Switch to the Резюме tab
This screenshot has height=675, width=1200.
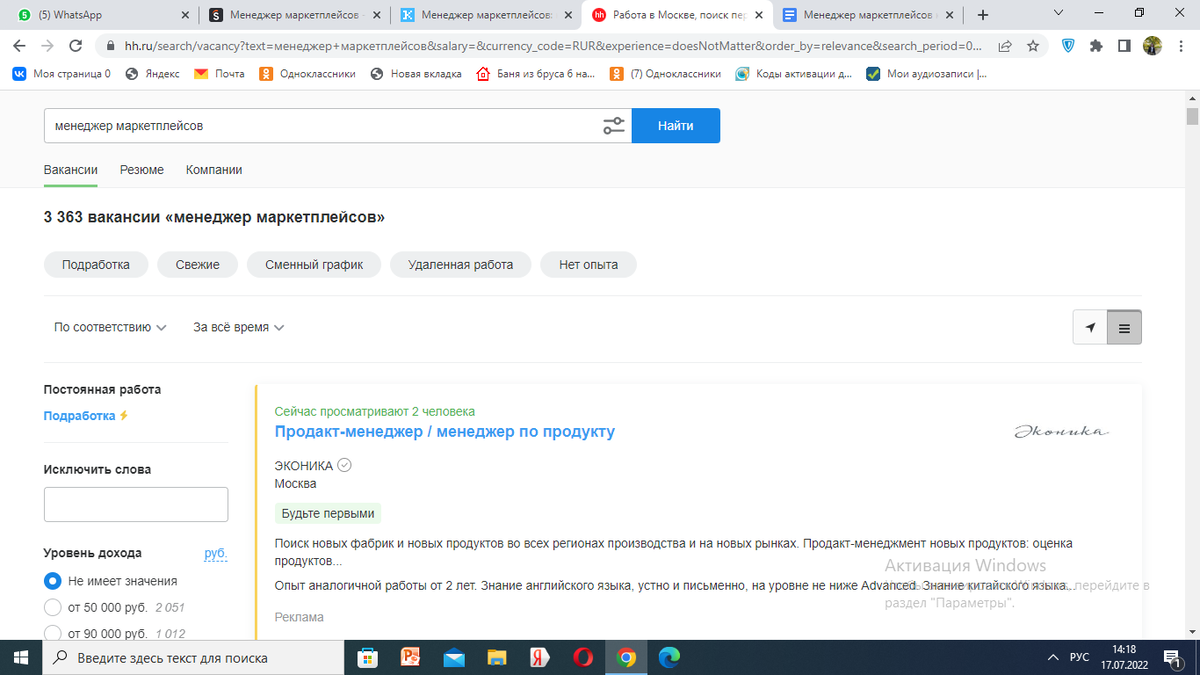click(x=142, y=170)
